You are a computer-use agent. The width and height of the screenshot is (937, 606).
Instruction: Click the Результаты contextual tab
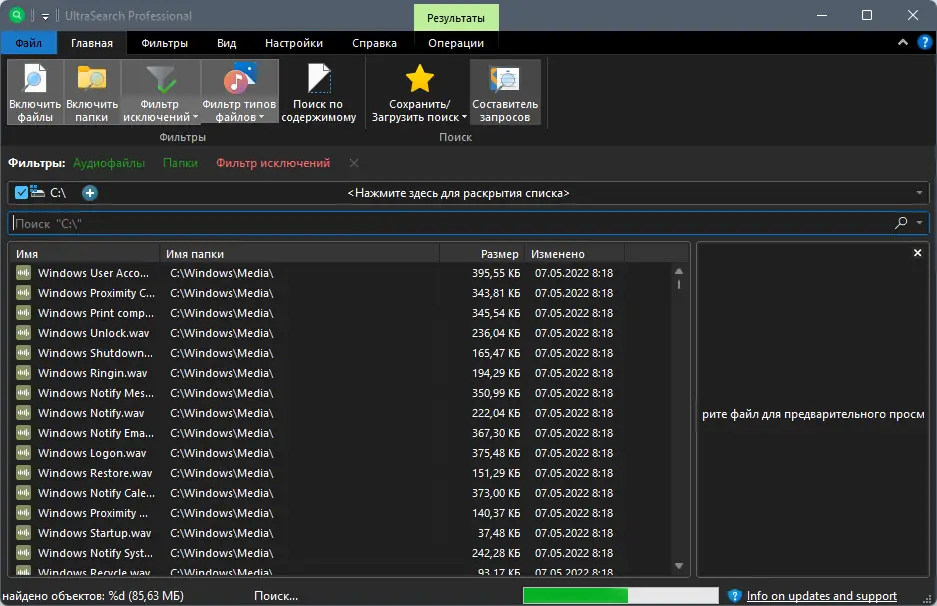[x=456, y=18]
